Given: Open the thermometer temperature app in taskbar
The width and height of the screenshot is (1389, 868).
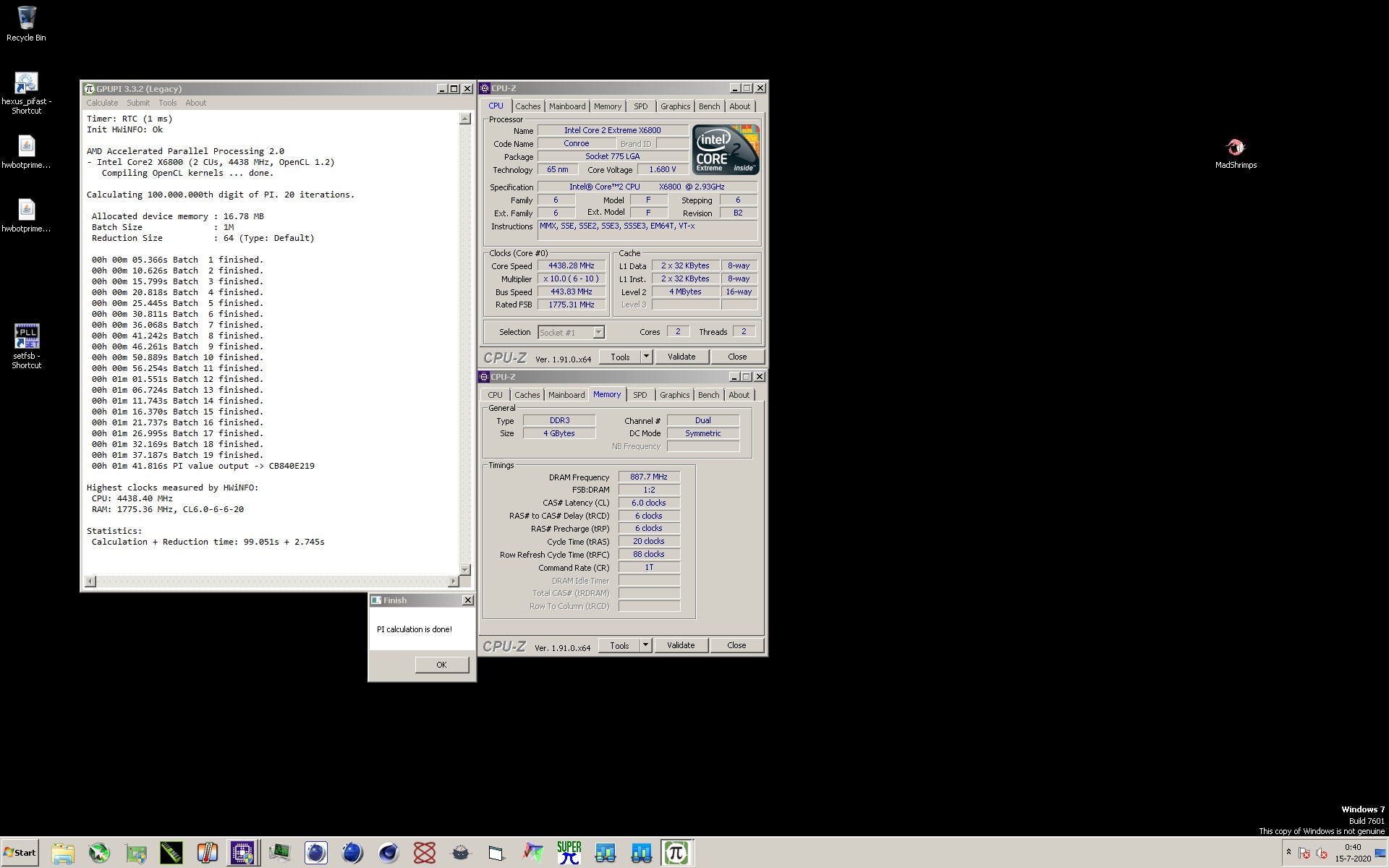Looking at the screenshot, I should click(x=208, y=854).
